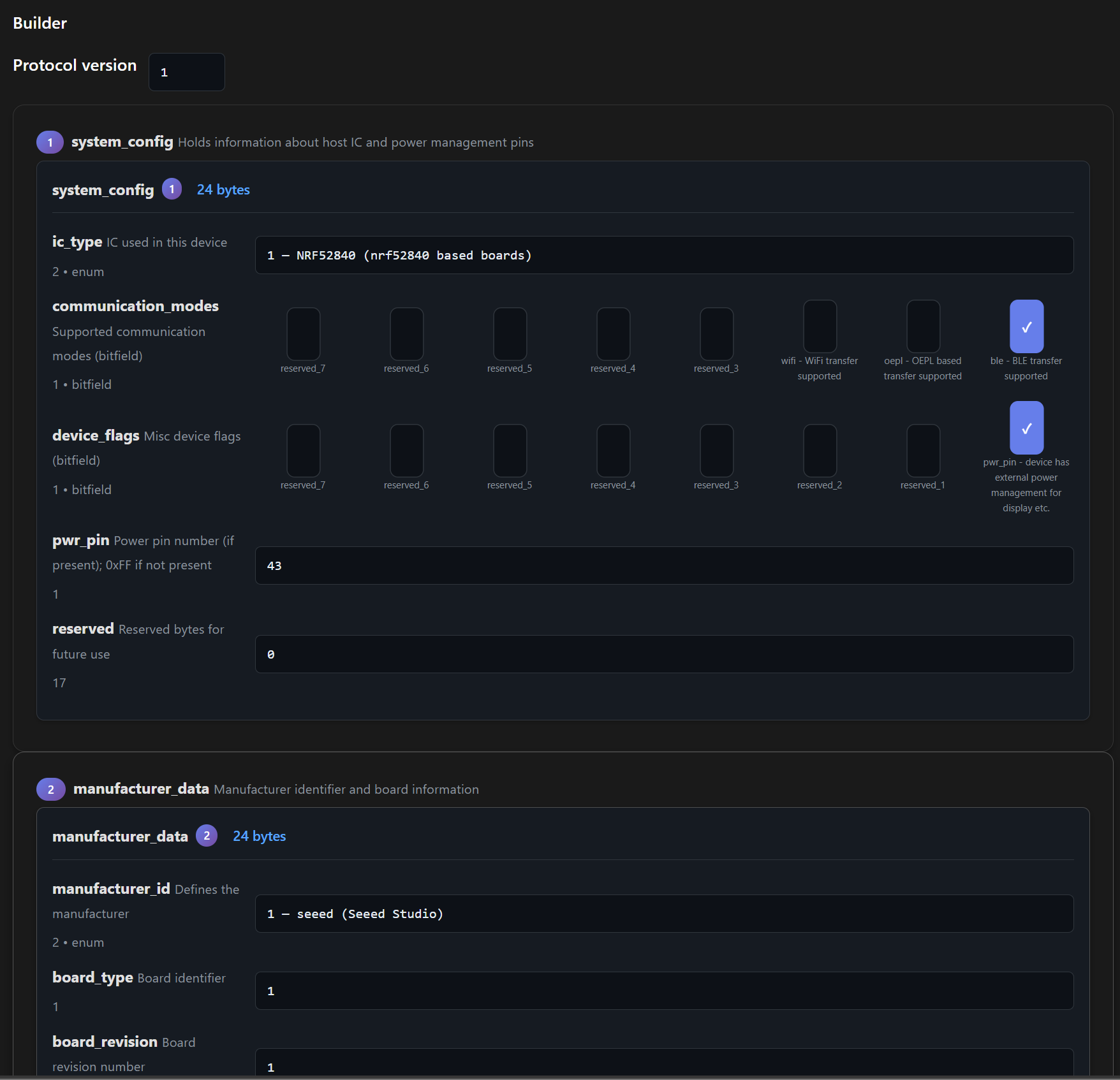Toggle reserved_3 in communication_modes

pos(716,334)
